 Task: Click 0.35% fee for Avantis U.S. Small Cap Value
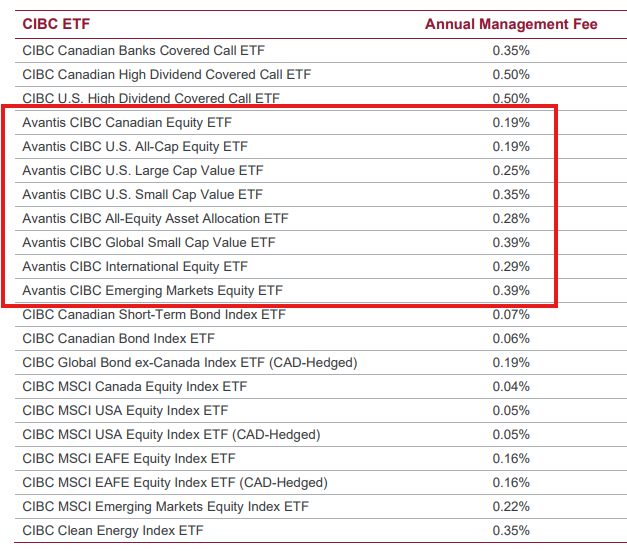pyautogui.click(x=511, y=195)
